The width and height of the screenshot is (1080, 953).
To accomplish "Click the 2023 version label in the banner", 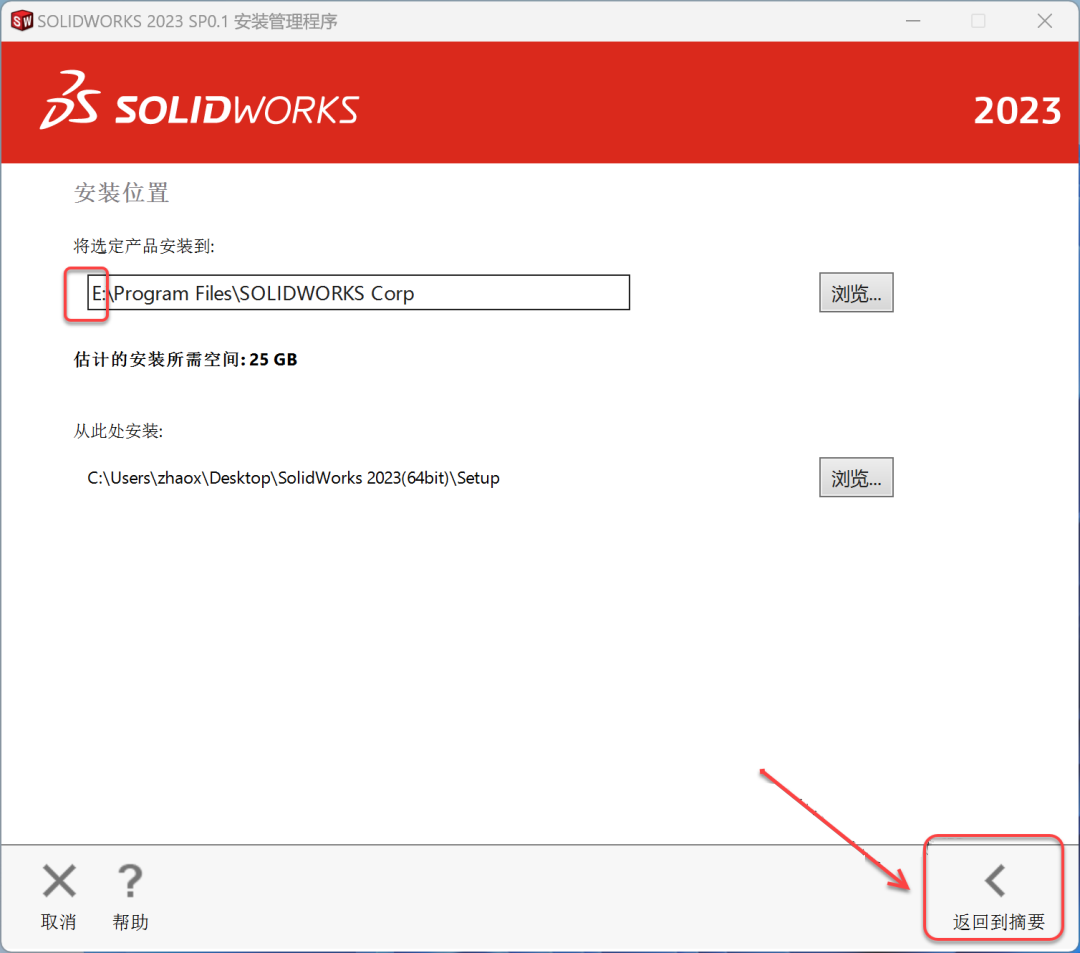I will tap(1018, 111).
